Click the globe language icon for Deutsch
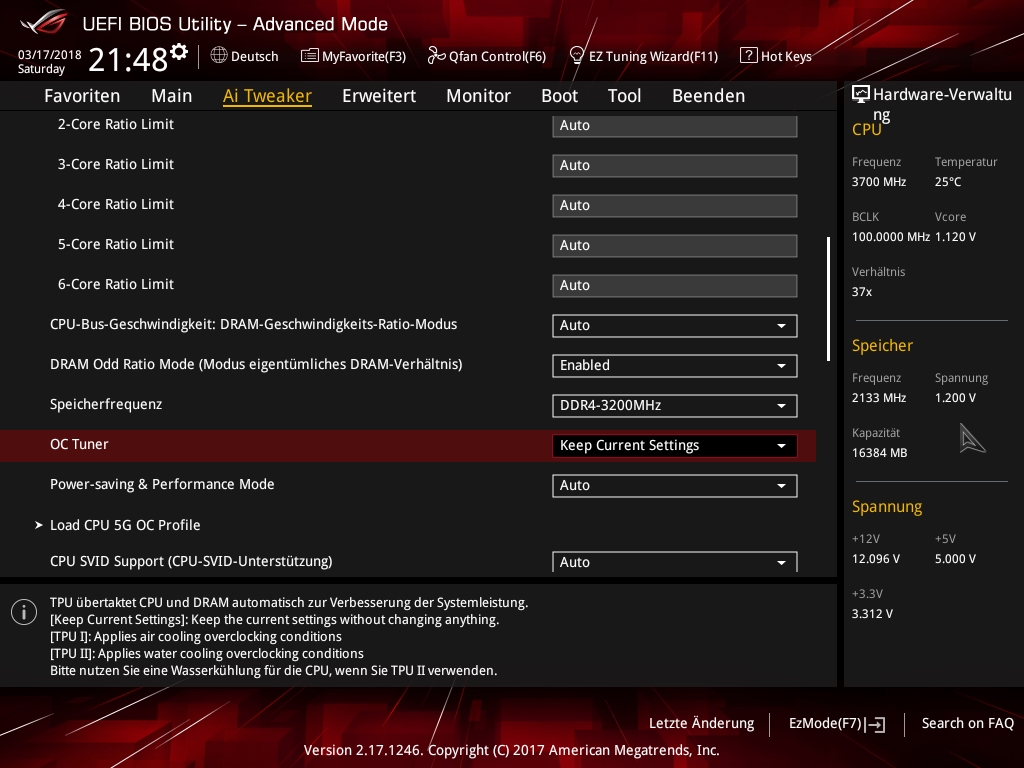Image resolution: width=1024 pixels, height=768 pixels. tap(219, 56)
